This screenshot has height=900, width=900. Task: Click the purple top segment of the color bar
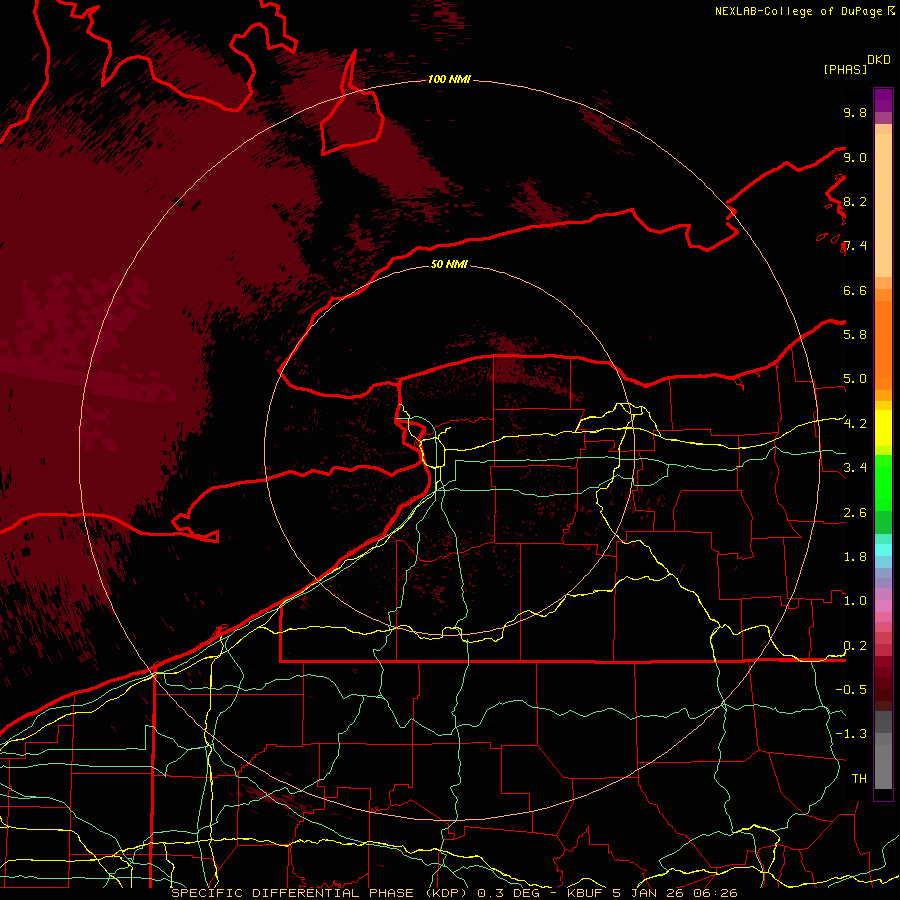pyautogui.click(x=883, y=100)
